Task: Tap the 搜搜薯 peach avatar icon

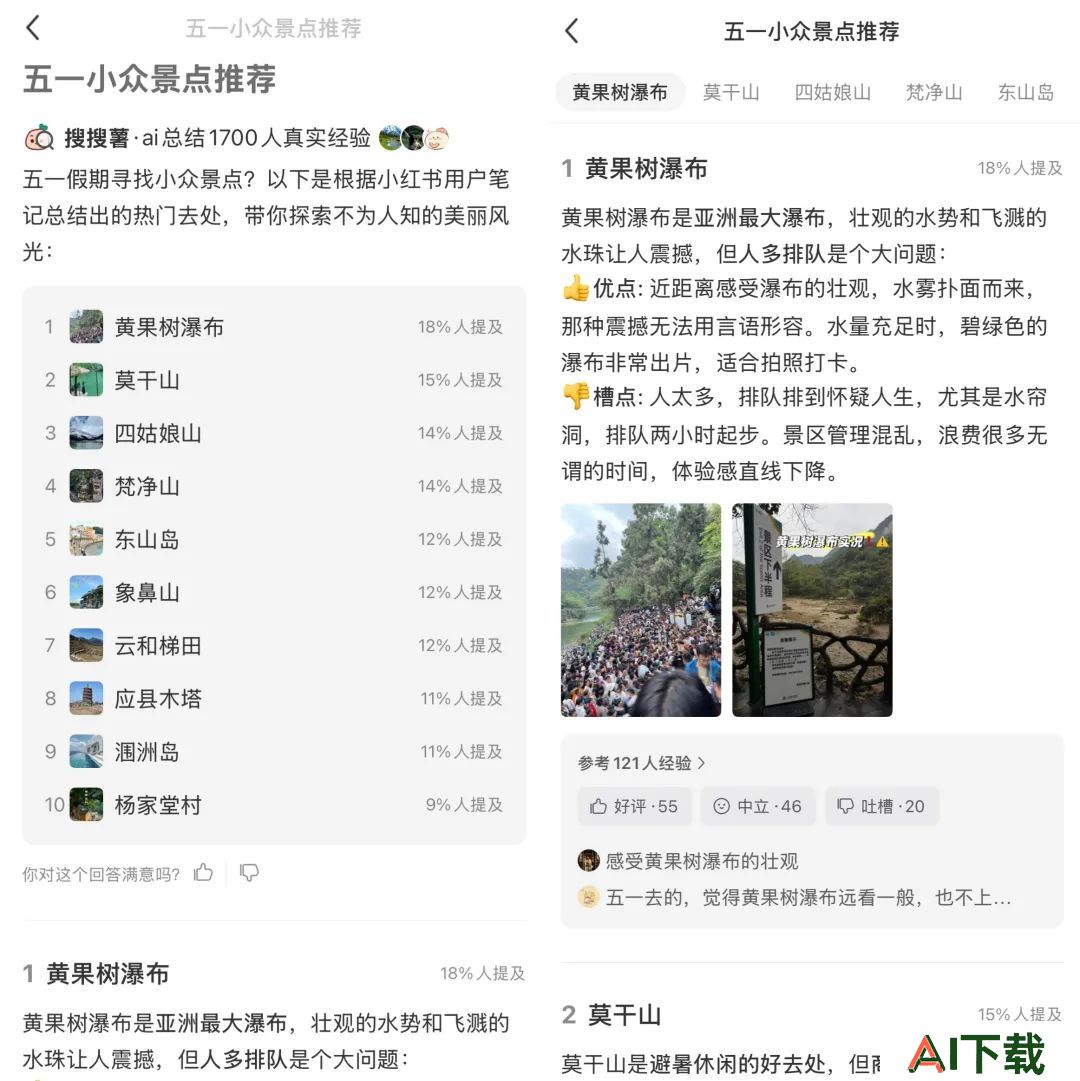Action: 39,138
